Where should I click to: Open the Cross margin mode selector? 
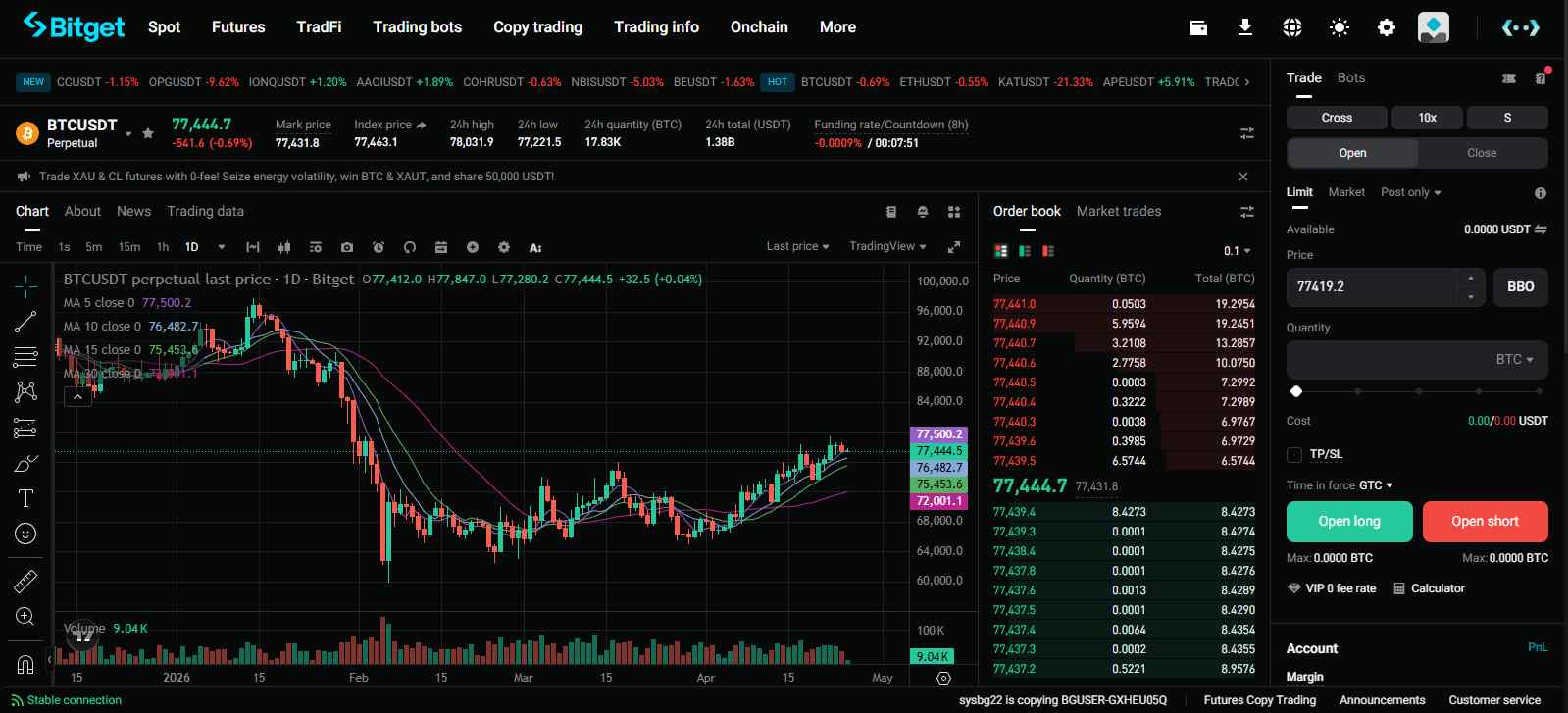(1337, 118)
